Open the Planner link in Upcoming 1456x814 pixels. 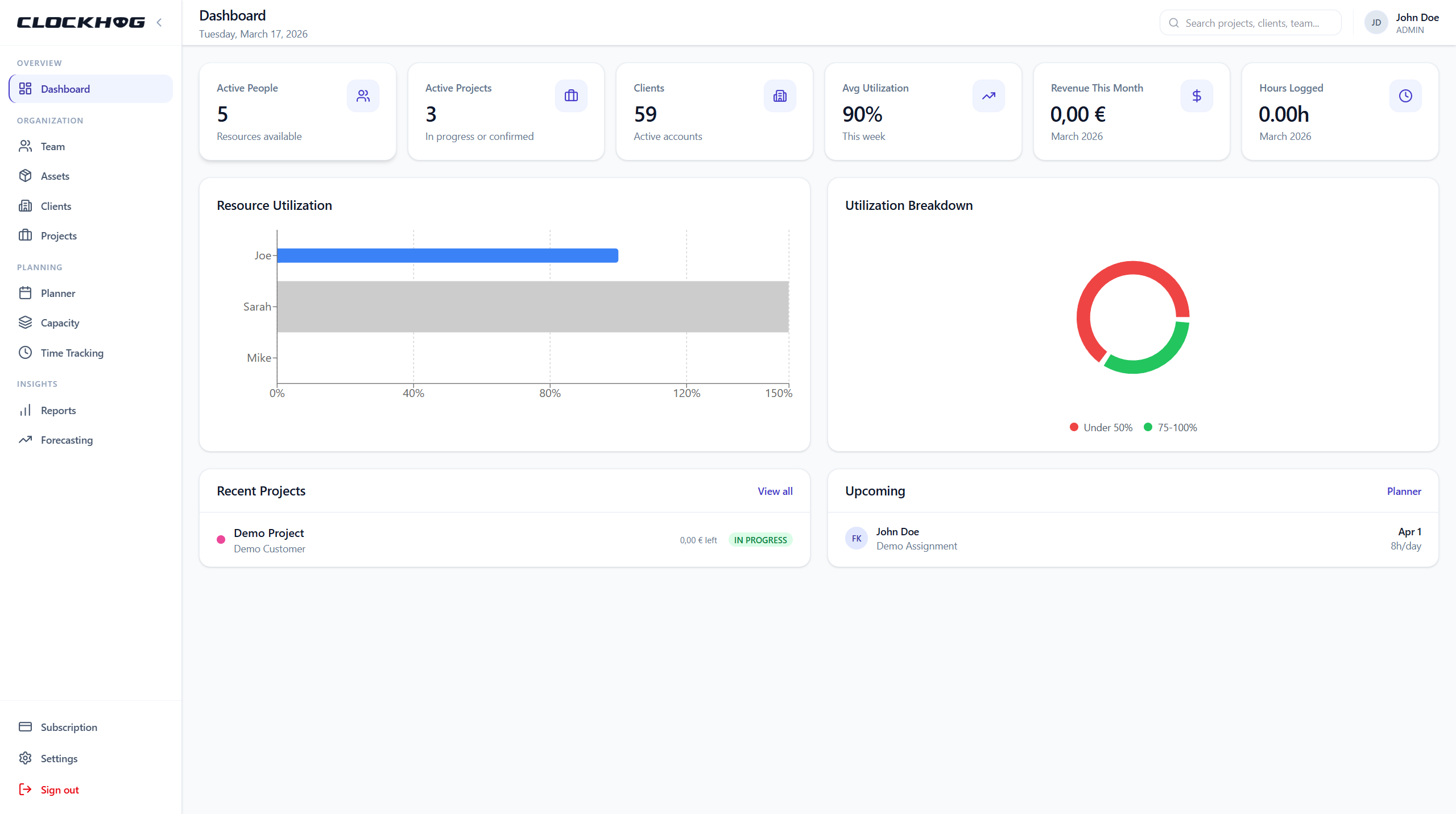[1404, 491]
